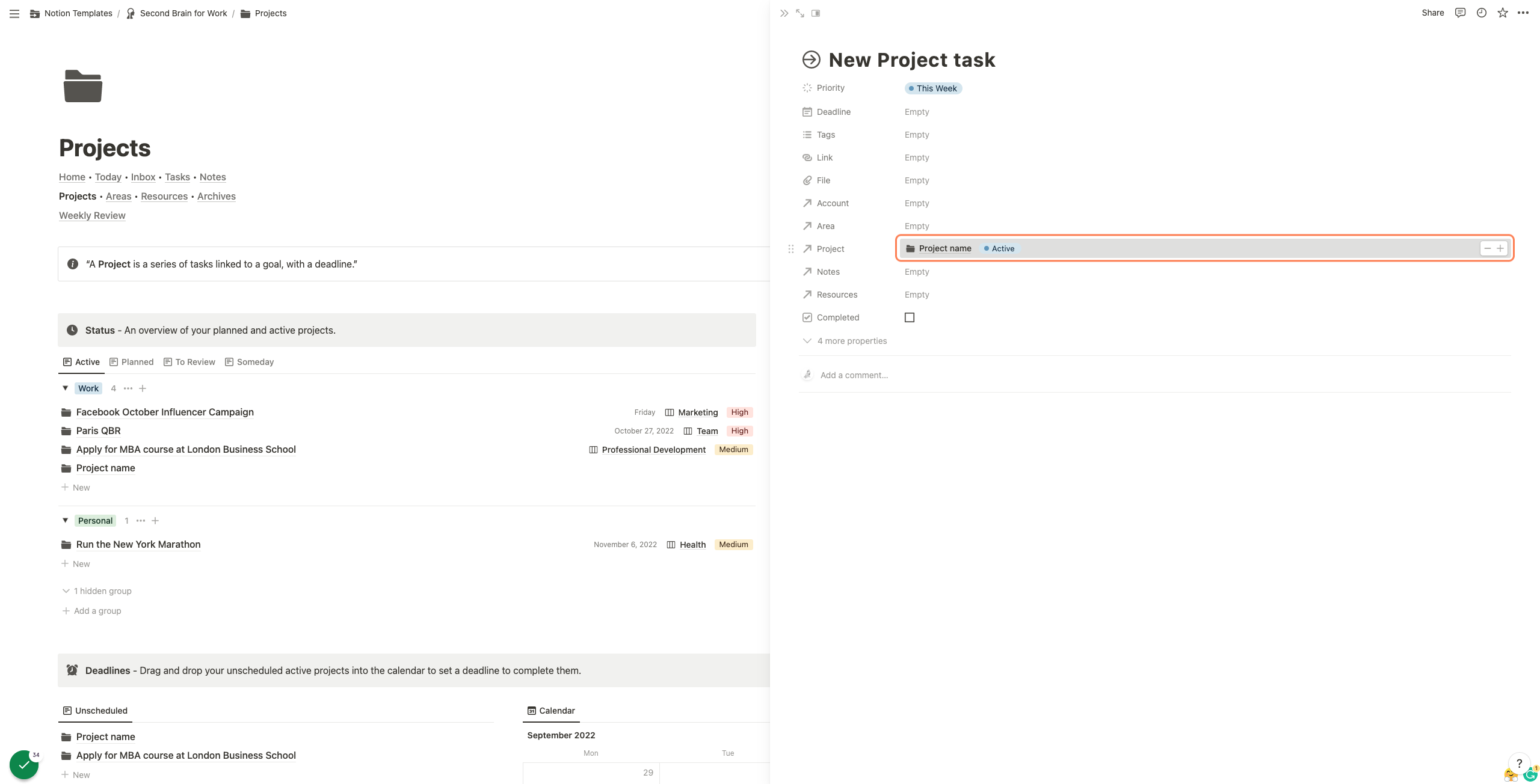Click the New Project task page icon

(812, 60)
